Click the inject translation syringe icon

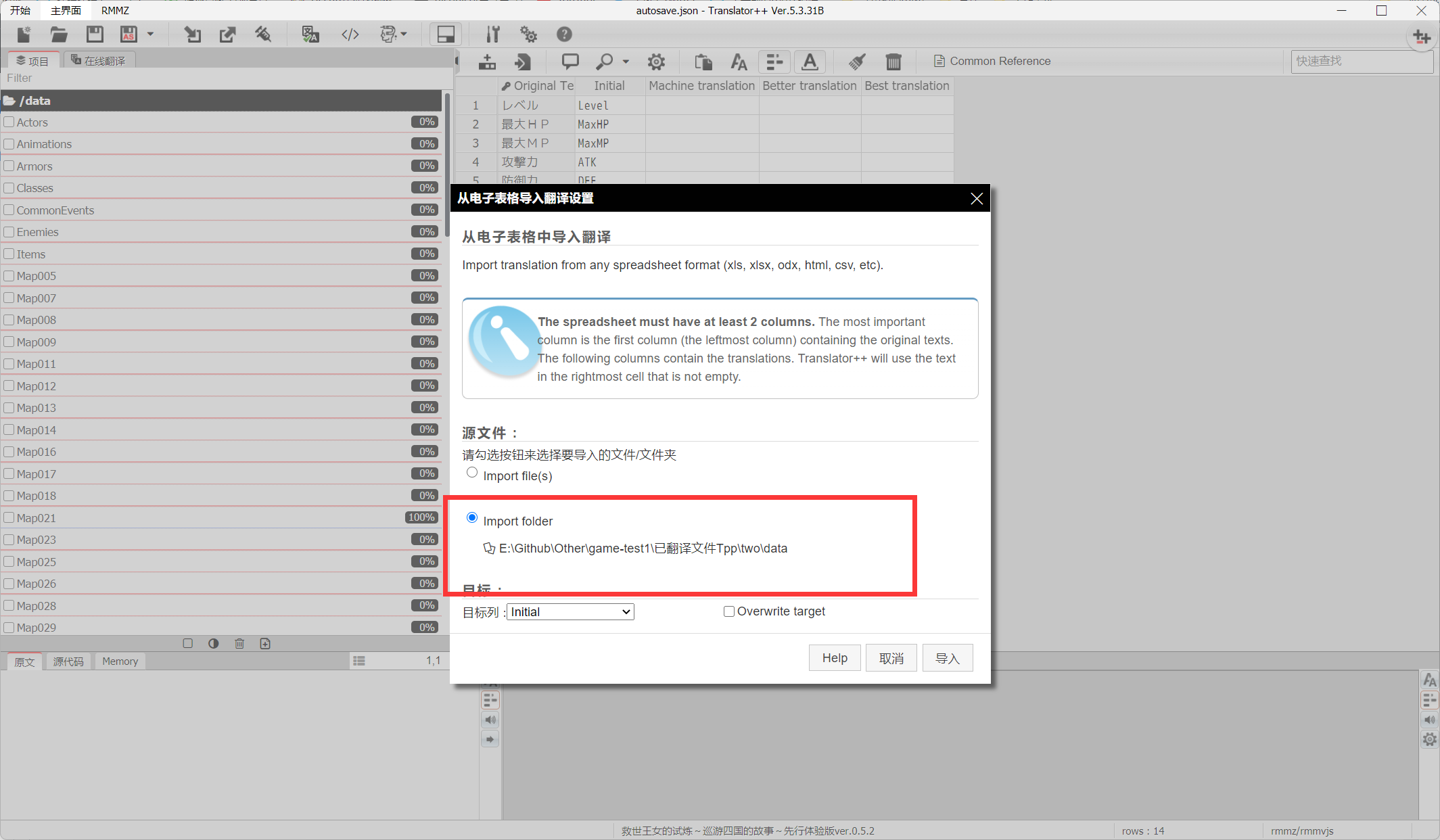(x=263, y=34)
